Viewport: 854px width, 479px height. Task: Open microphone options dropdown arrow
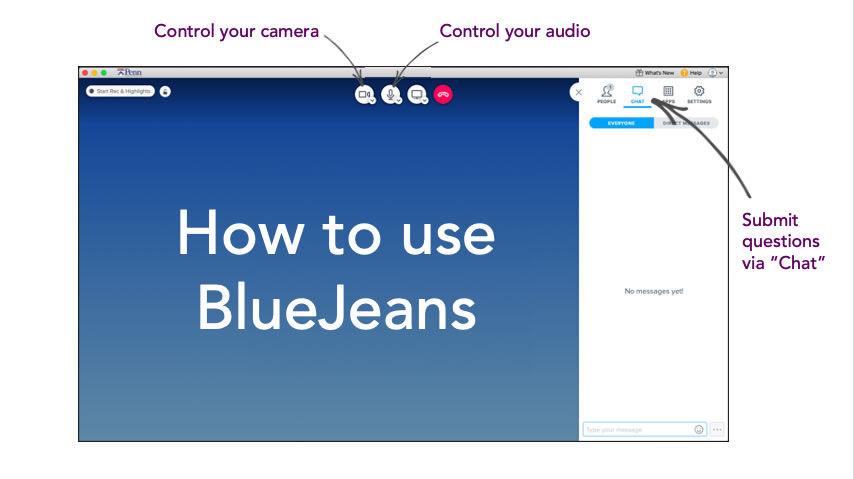pyautogui.click(x=399, y=100)
